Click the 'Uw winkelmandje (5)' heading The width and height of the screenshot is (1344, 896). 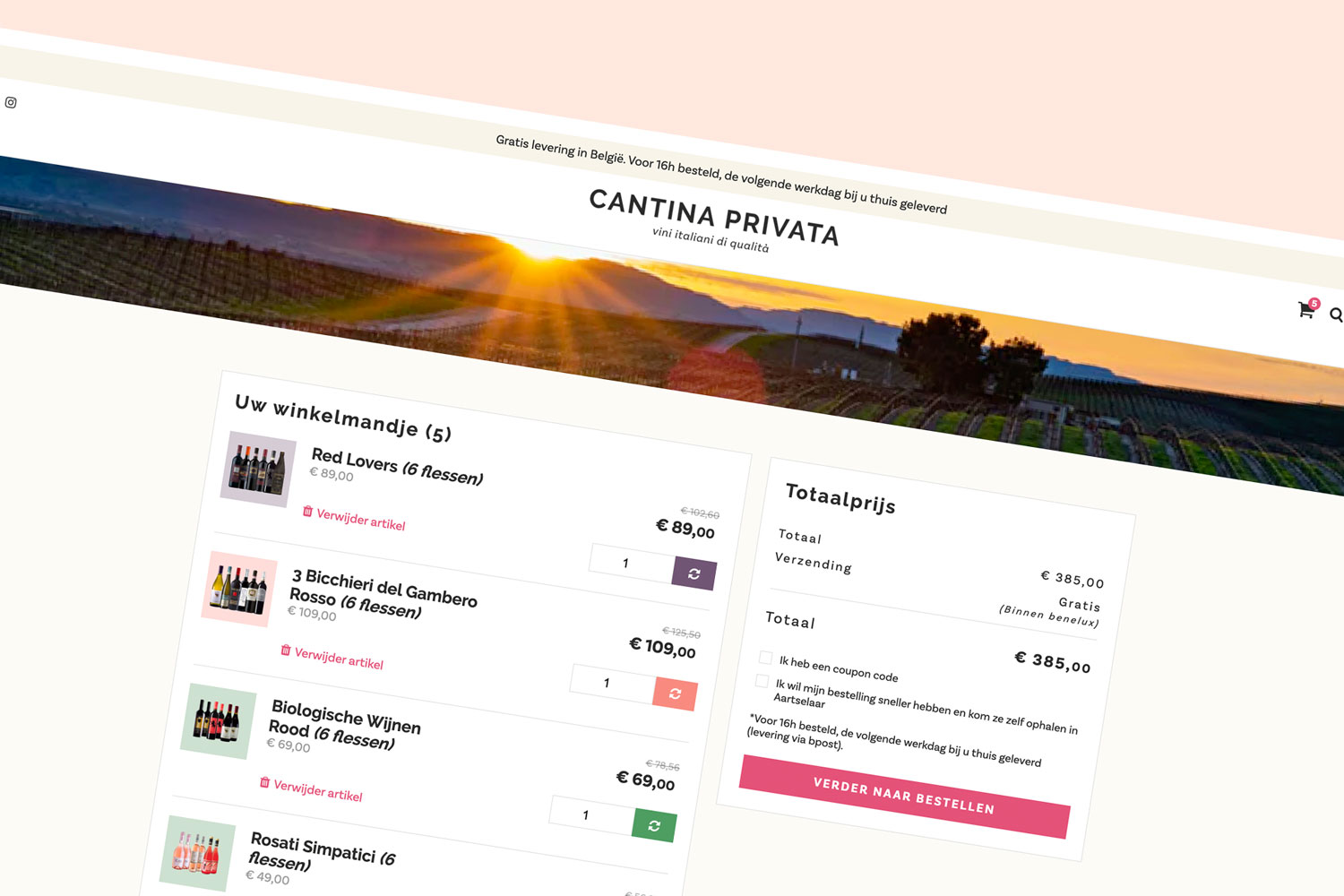(343, 417)
